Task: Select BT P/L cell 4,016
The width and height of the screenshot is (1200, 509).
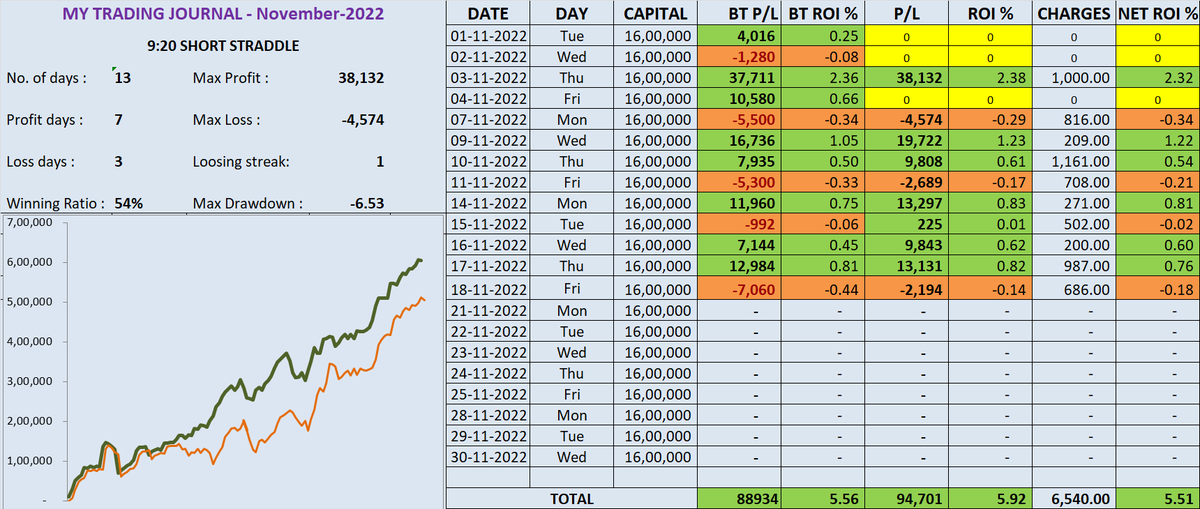Action: (741, 36)
